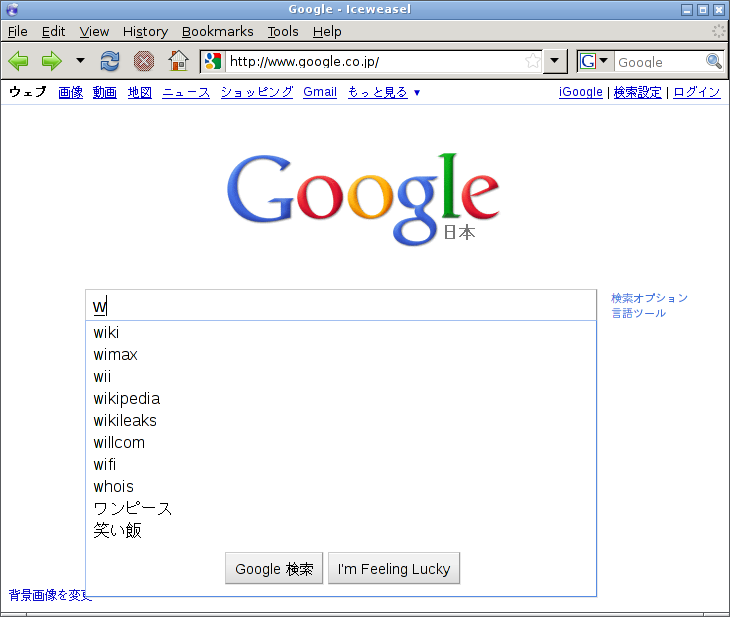Open 言語ツール language tools
Image resolution: width=730 pixels, height=617 pixels.
click(x=638, y=313)
